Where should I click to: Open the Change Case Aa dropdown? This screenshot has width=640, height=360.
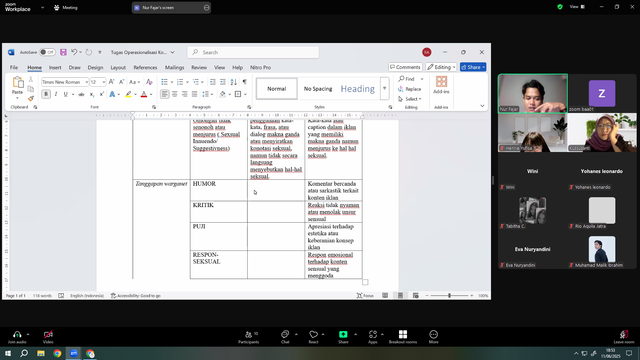134,82
